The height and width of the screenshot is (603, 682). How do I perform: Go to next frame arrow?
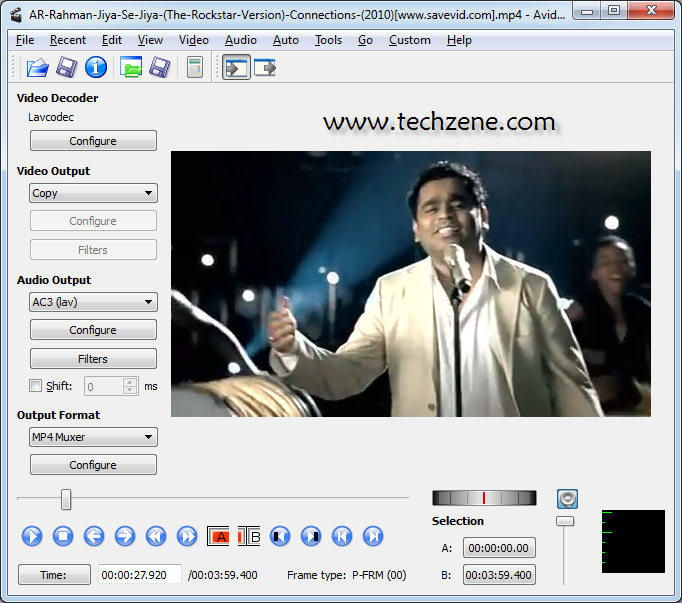[125, 536]
